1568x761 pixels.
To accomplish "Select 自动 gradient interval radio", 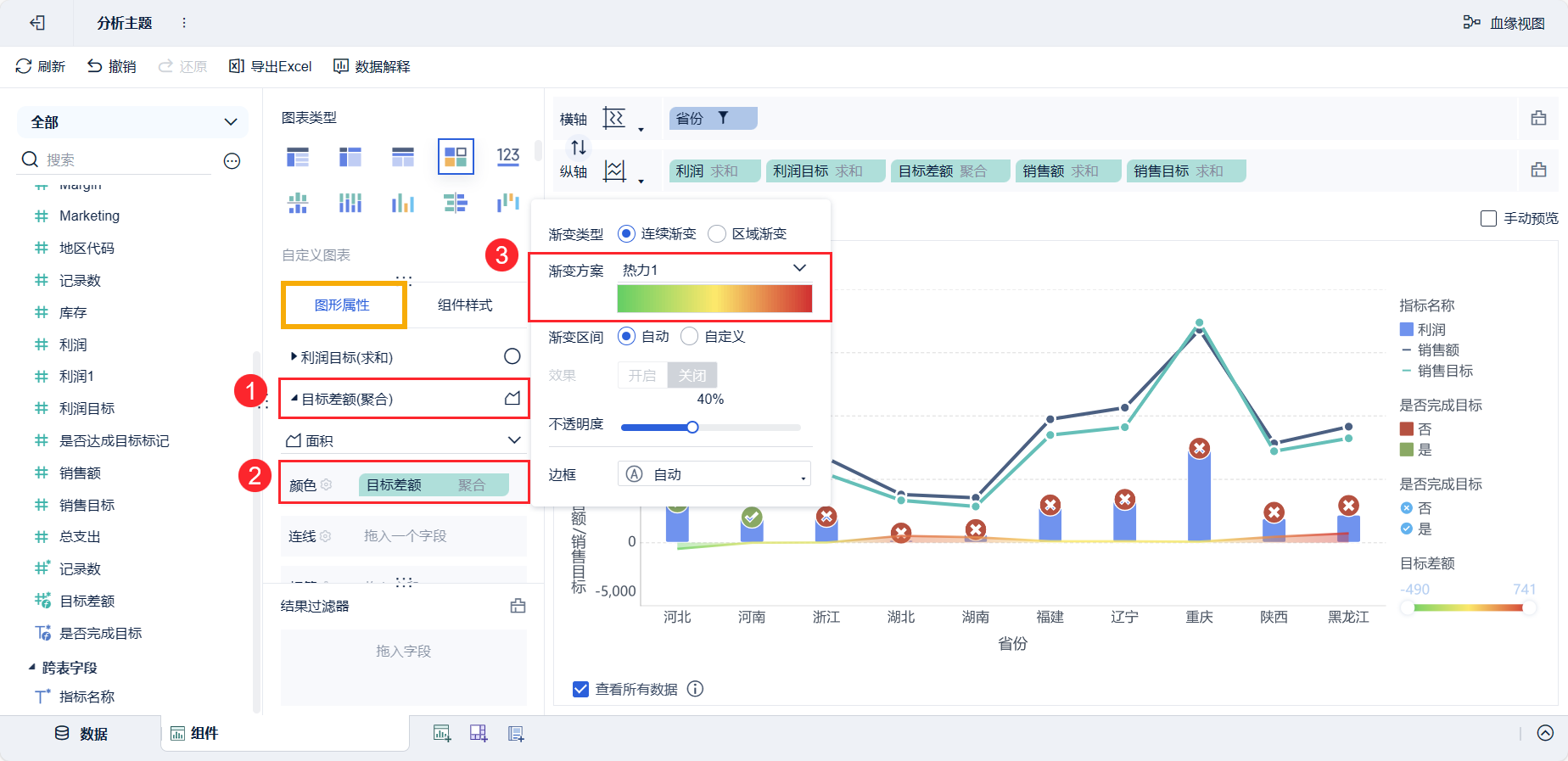I will [626, 336].
